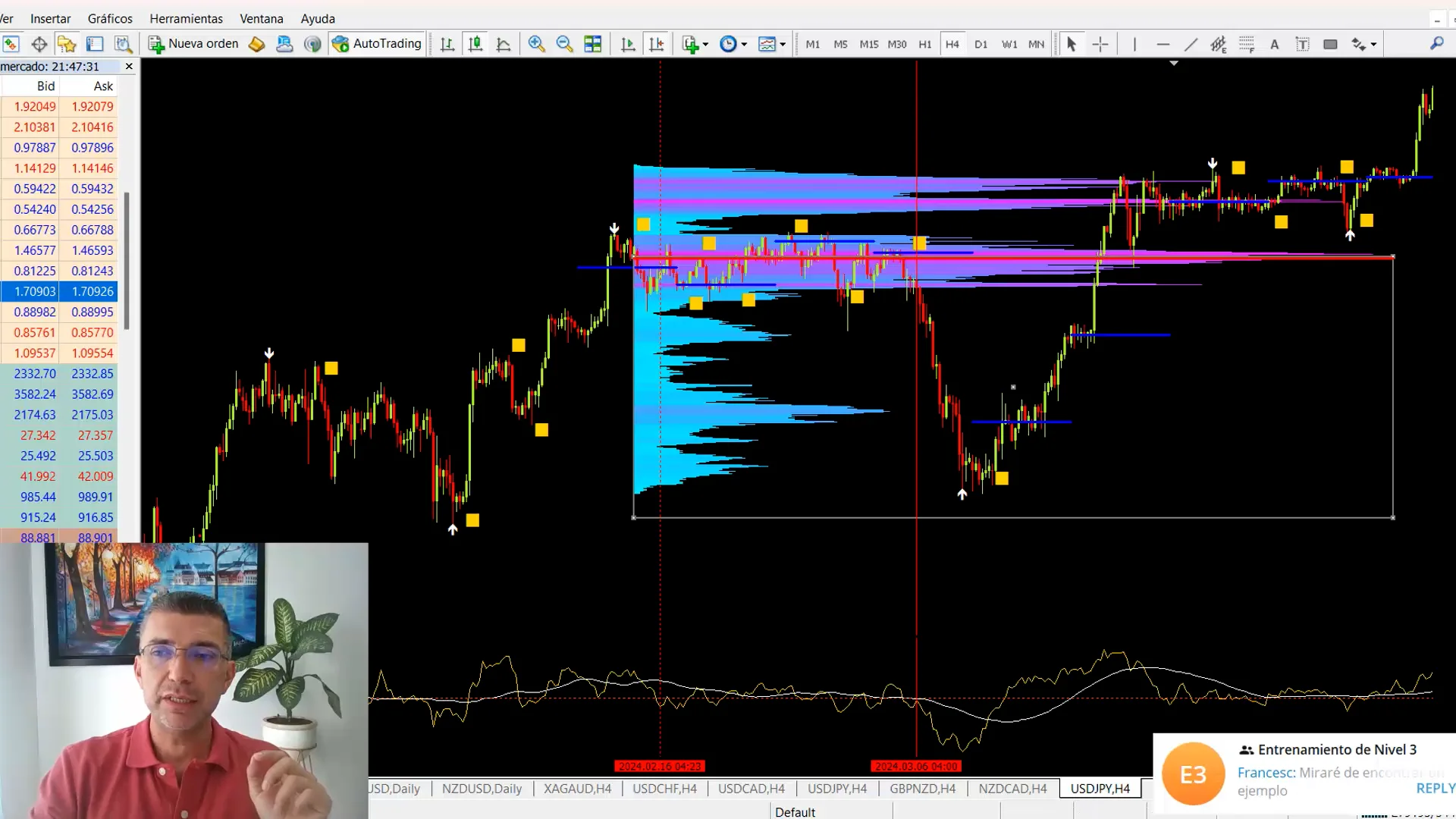This screenshot has width=1456, height=819.
Task: Close the Market Watch panel
Action: pos(128,66)
